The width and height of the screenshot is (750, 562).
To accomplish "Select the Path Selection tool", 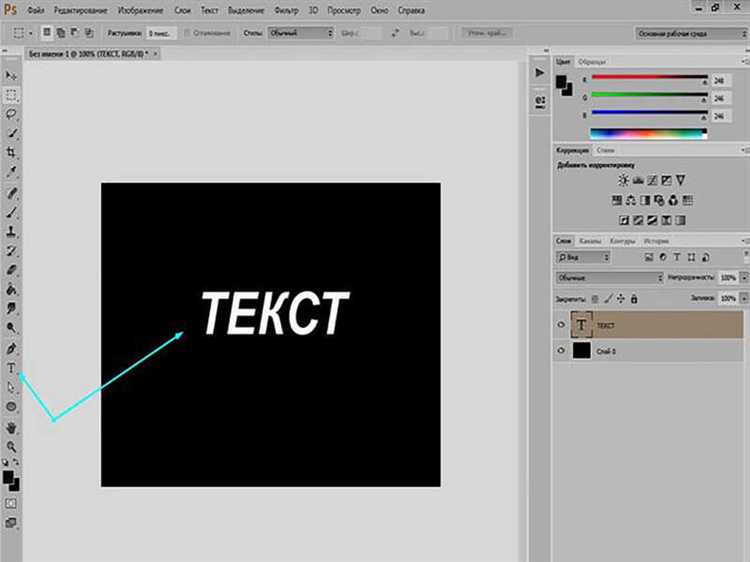I will click(x=11, y=387).
